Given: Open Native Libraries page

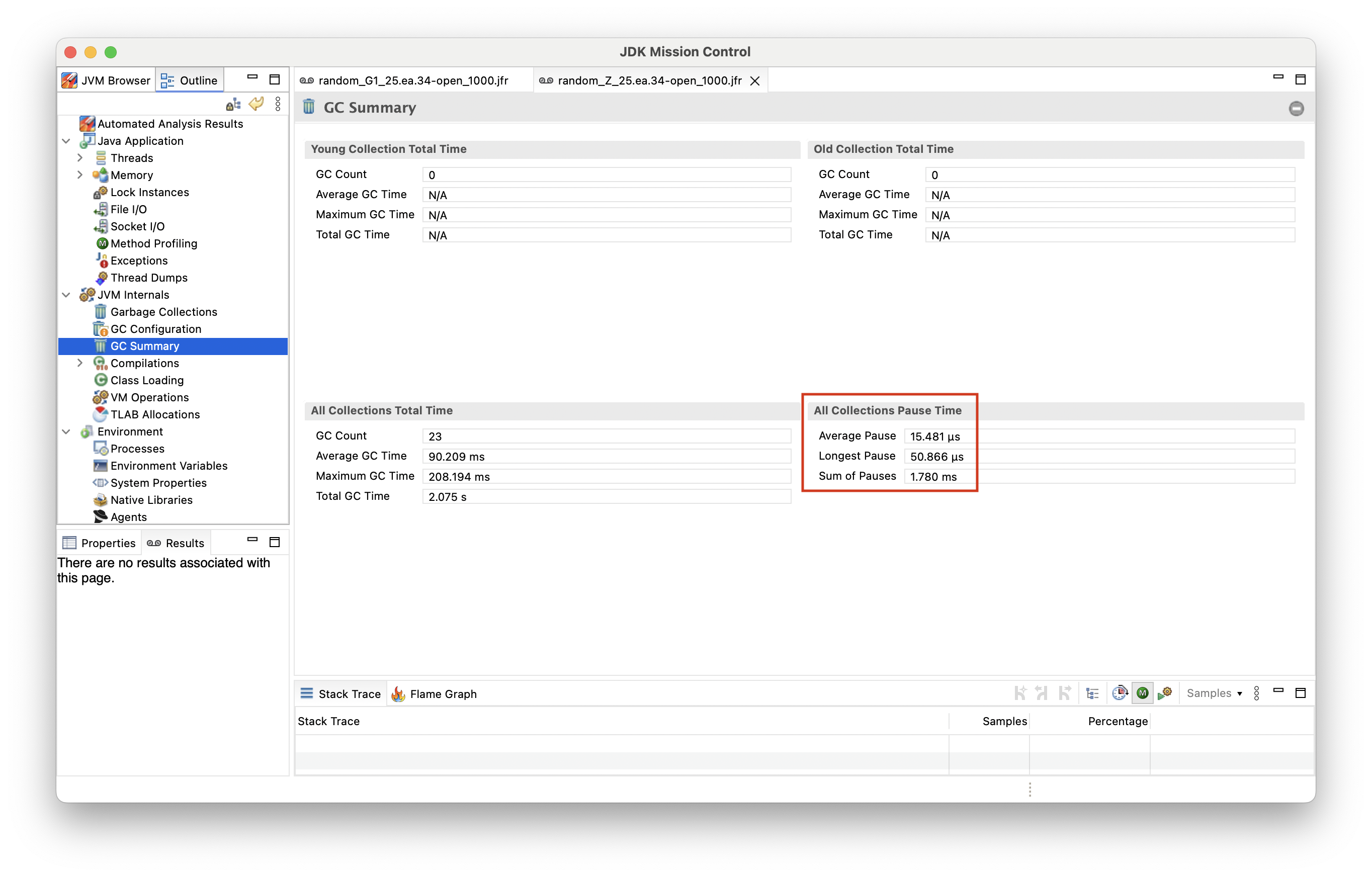Looking at the screenshot, I should click(x=151, y=500).
